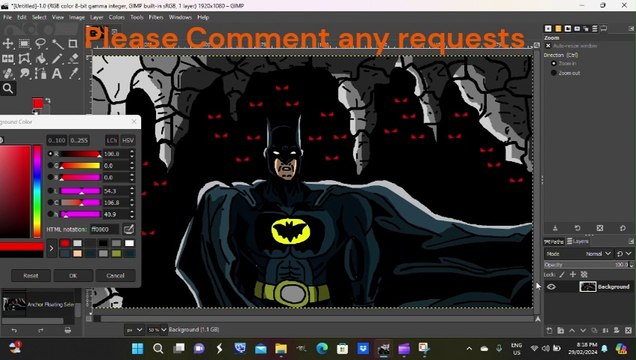Toggle lock pixels brush icon

pos(562,274)
